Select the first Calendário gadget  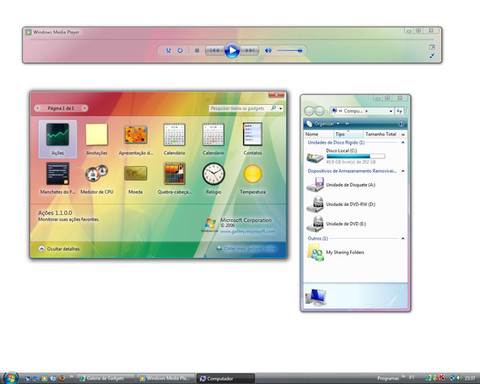tap(174, 139)
